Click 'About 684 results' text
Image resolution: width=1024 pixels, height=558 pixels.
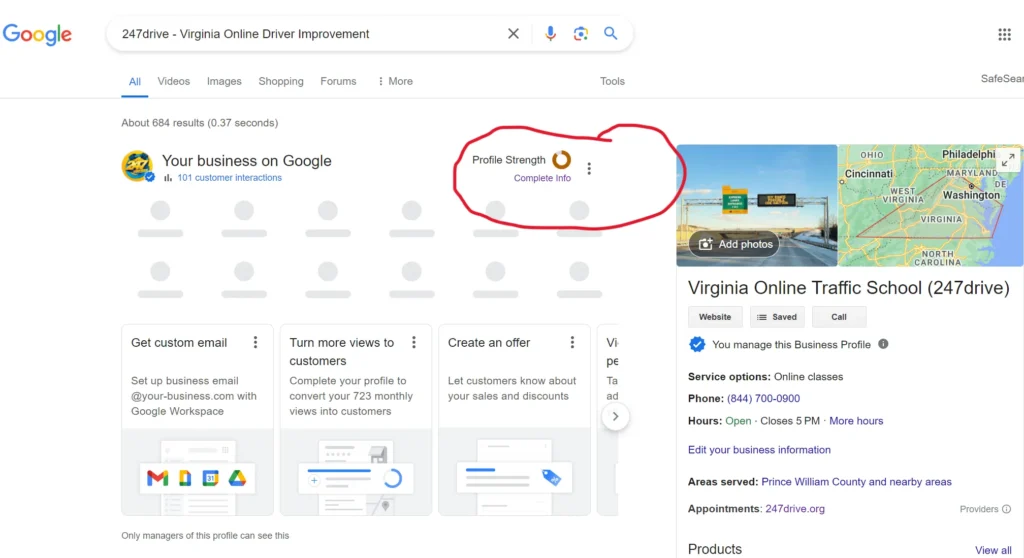point(200,123)
